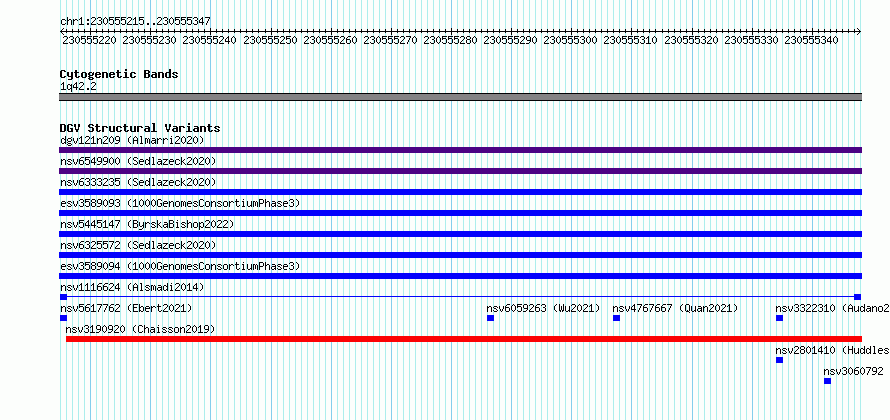Open the nsv3060792 label

(854, 371)
